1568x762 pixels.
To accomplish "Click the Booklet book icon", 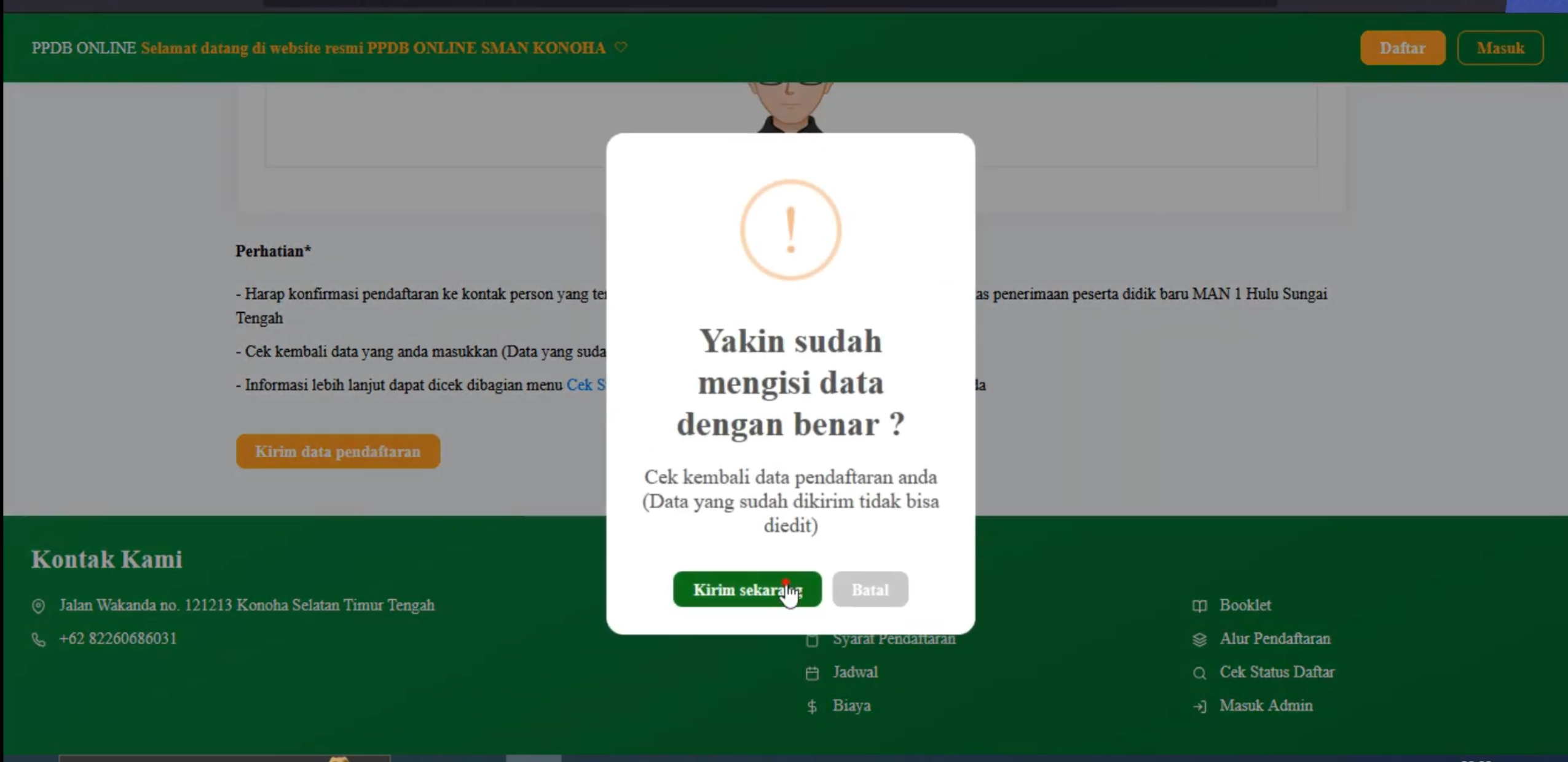I will [x=1199, y=606].
